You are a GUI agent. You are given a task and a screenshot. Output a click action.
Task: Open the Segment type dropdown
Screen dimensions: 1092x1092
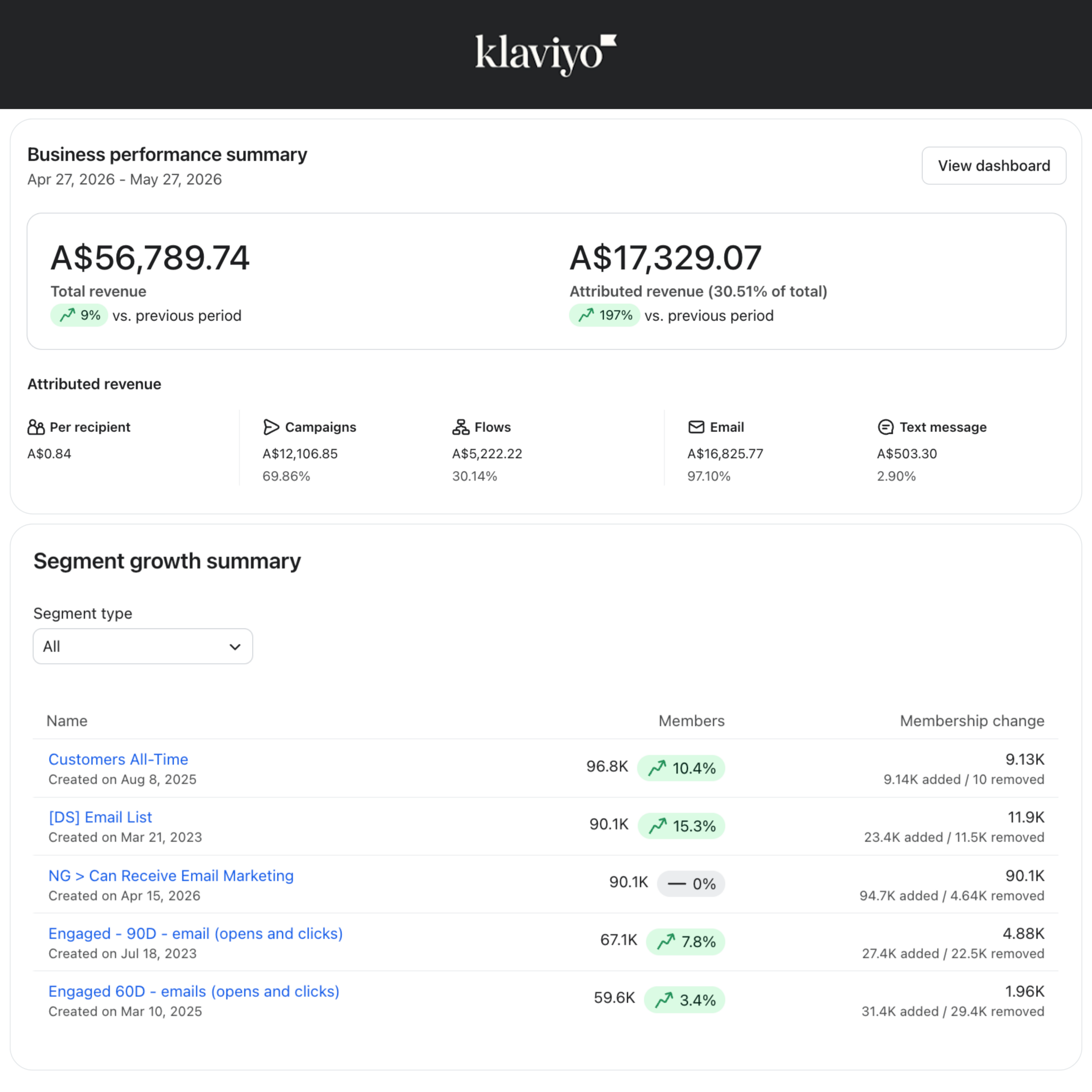pyautogui.click(x=143, y=646)
